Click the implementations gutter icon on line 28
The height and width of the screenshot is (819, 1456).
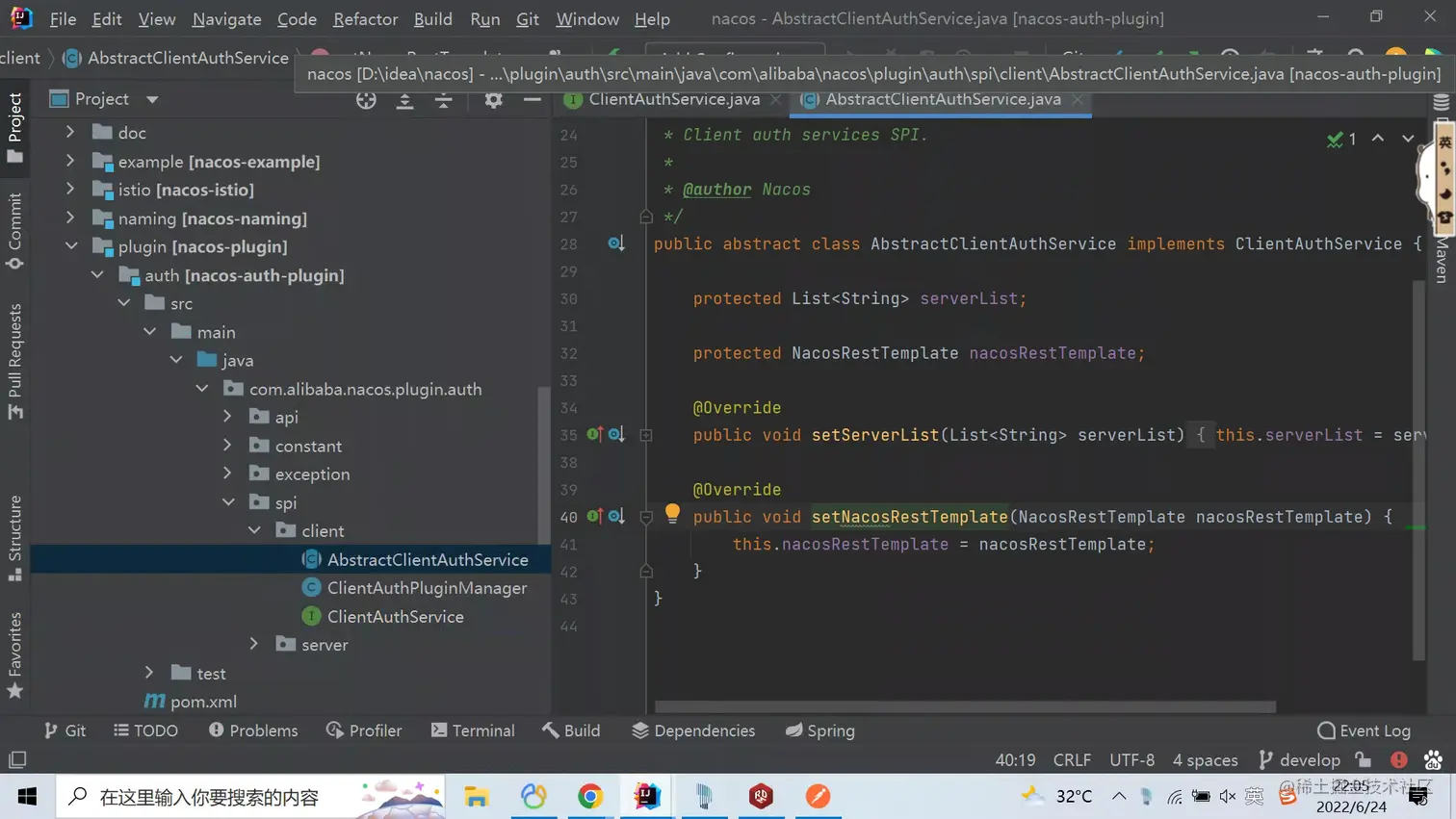616,243
